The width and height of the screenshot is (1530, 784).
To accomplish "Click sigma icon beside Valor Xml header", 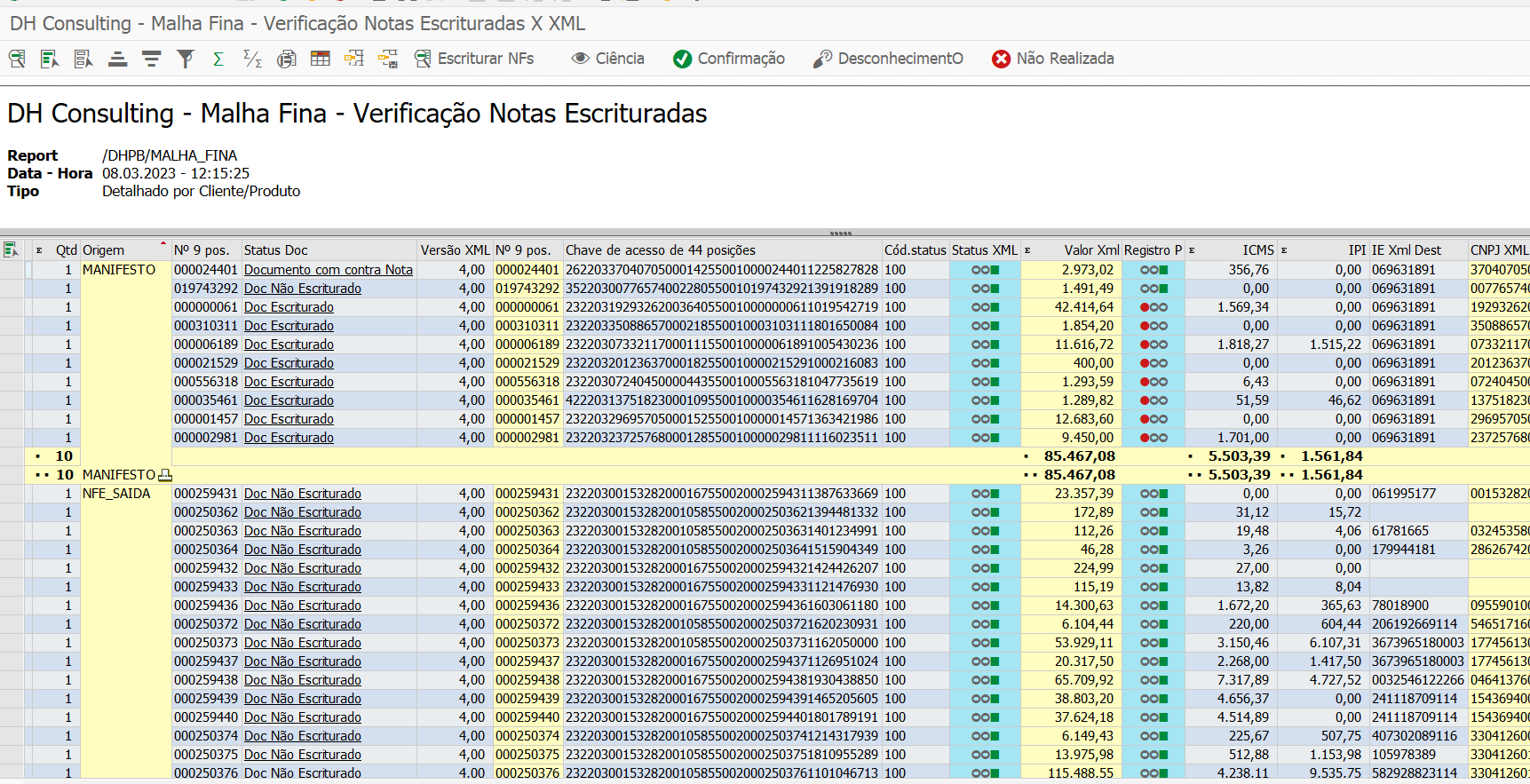I will click(x=1027, y=250).
